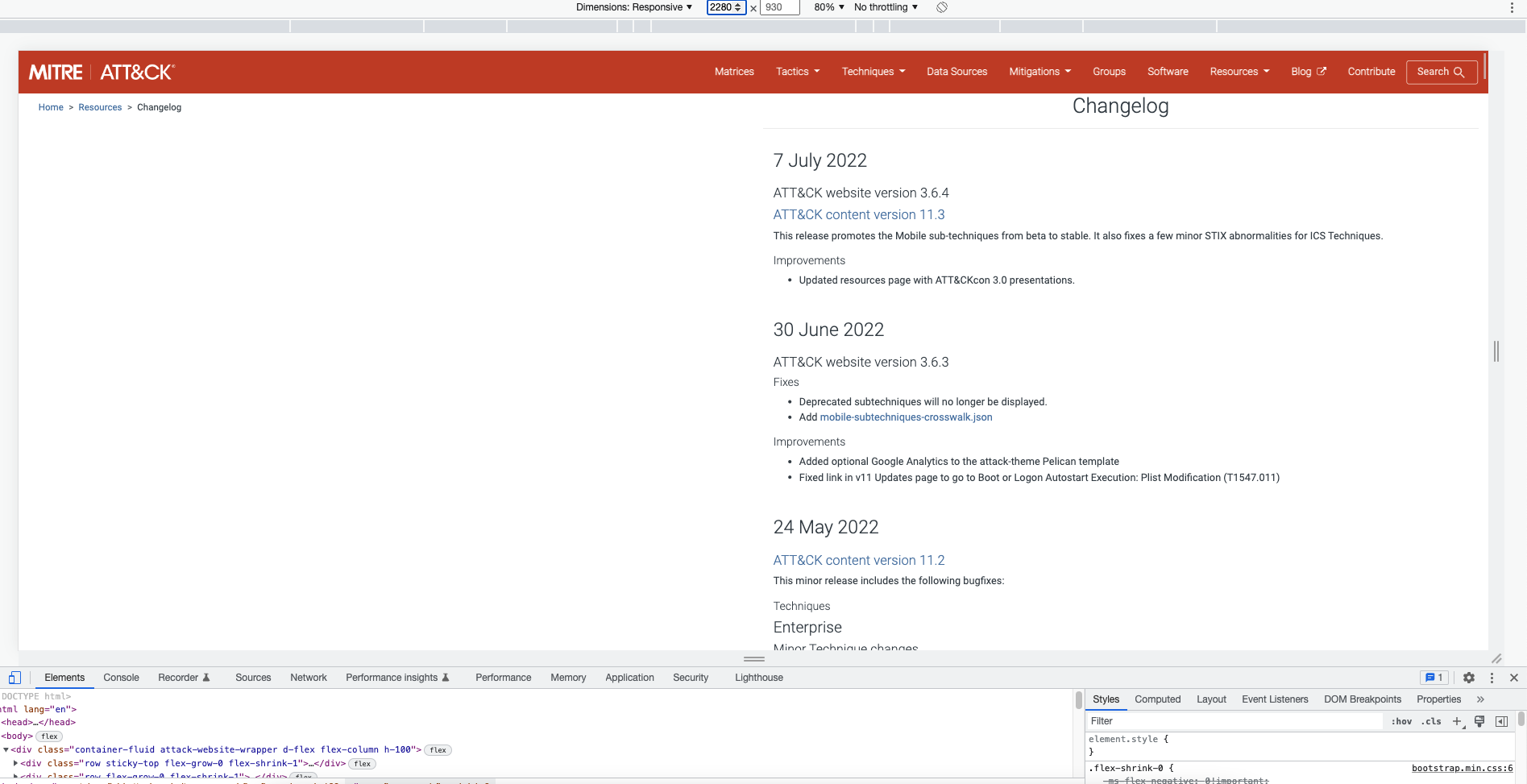Click the rotate viewport icon on device toolbar
Viewport: 1527px width, 784px height.
(x=941, y=7)
